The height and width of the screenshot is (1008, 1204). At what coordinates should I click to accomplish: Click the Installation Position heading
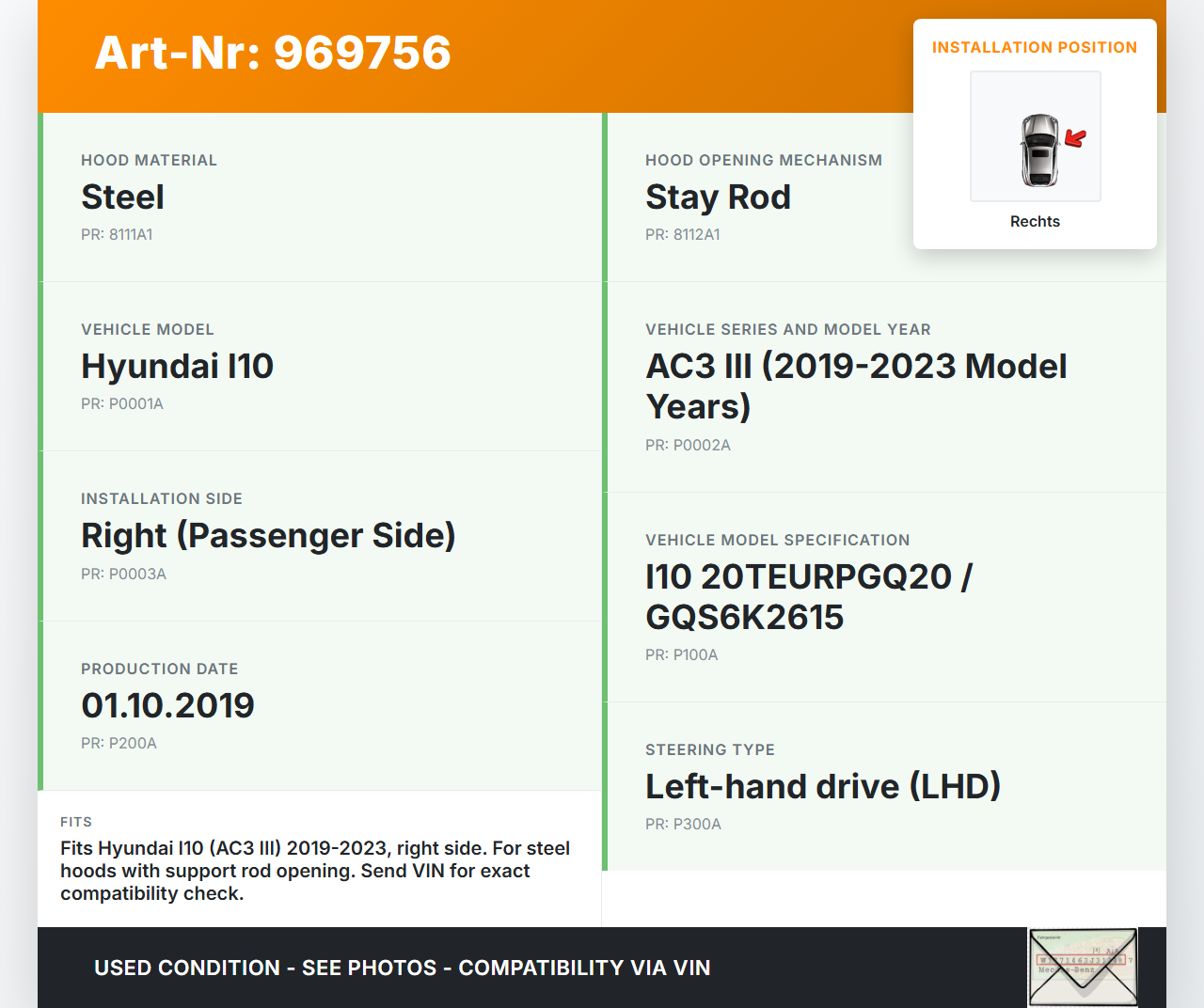1034,48
